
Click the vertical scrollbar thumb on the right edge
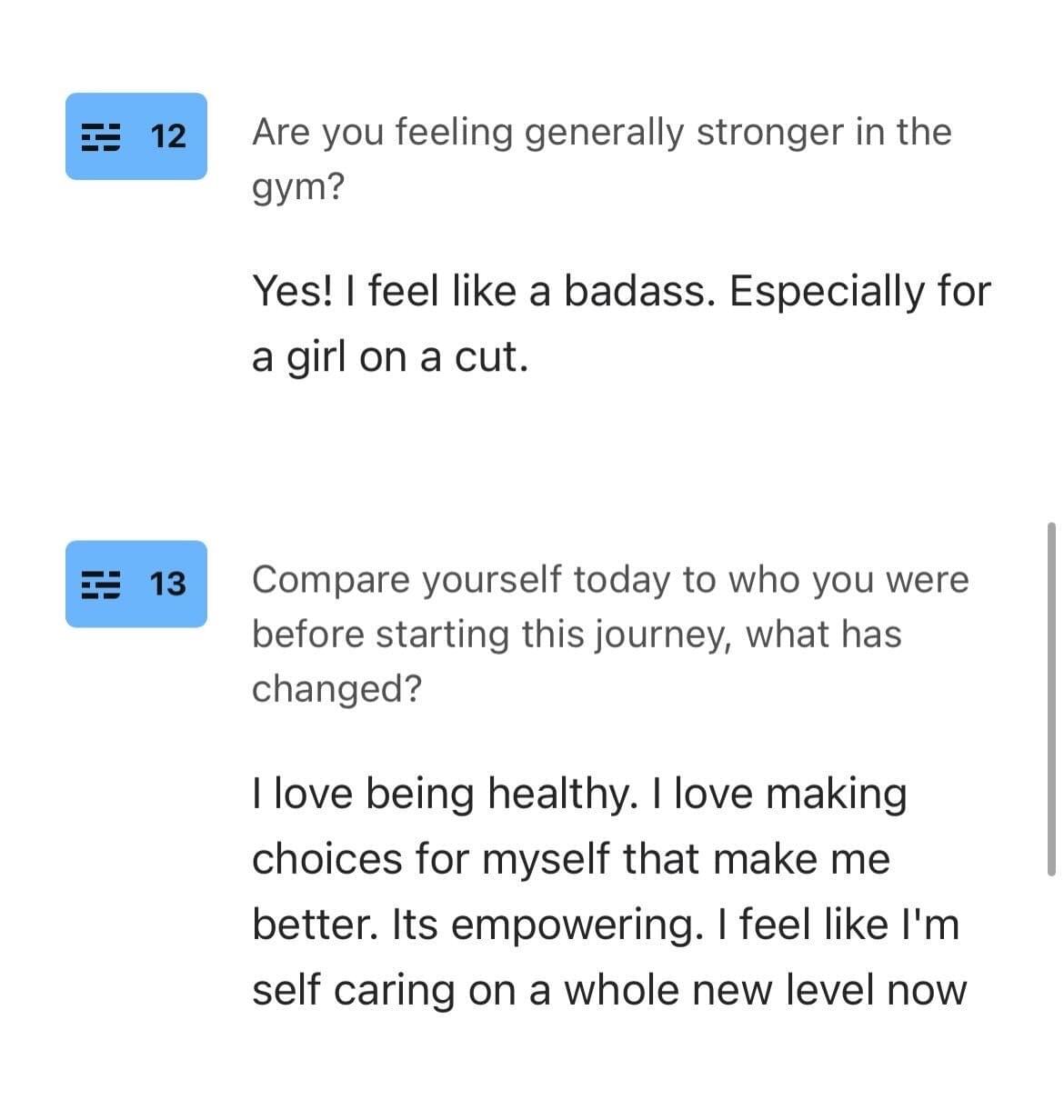point(1051,698)
